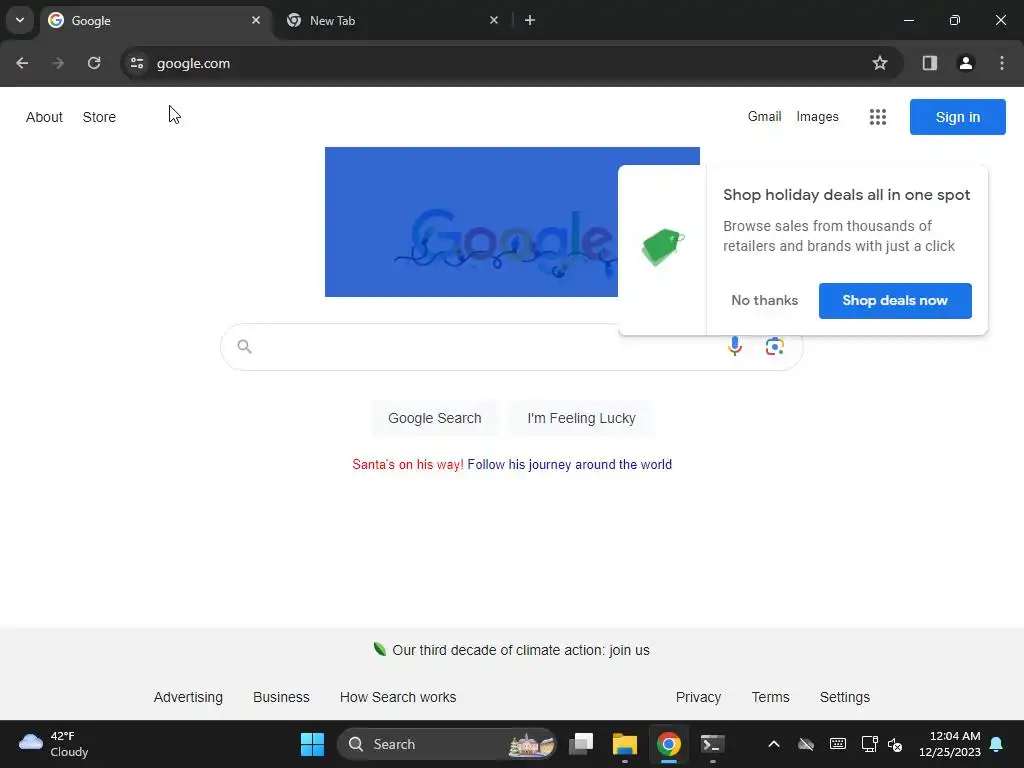The image size is (1024, 768).
Task: Open the terminal icon on the taskbar
Action: click(712, 744)
